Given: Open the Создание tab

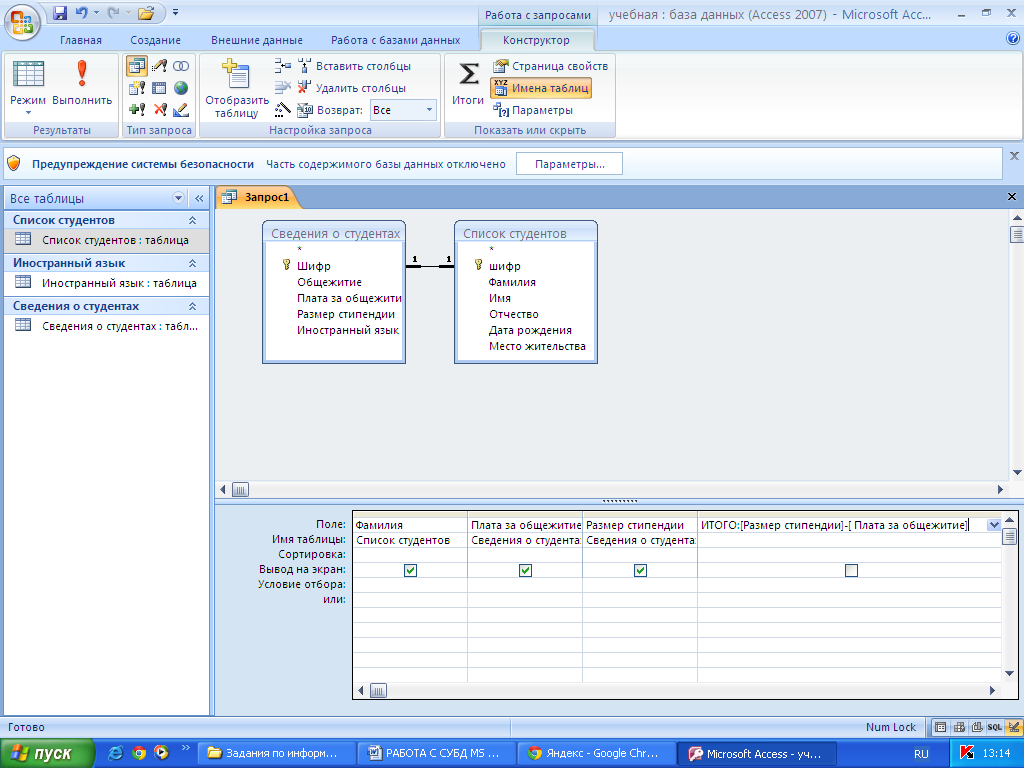Looking at the screenshot, I should click(155, 40).
